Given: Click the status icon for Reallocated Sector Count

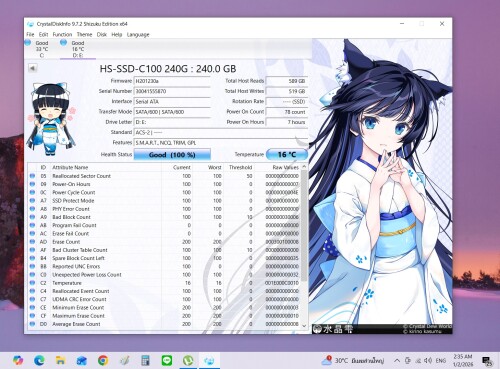Looking at the screenshot, I should pos(32,176).
